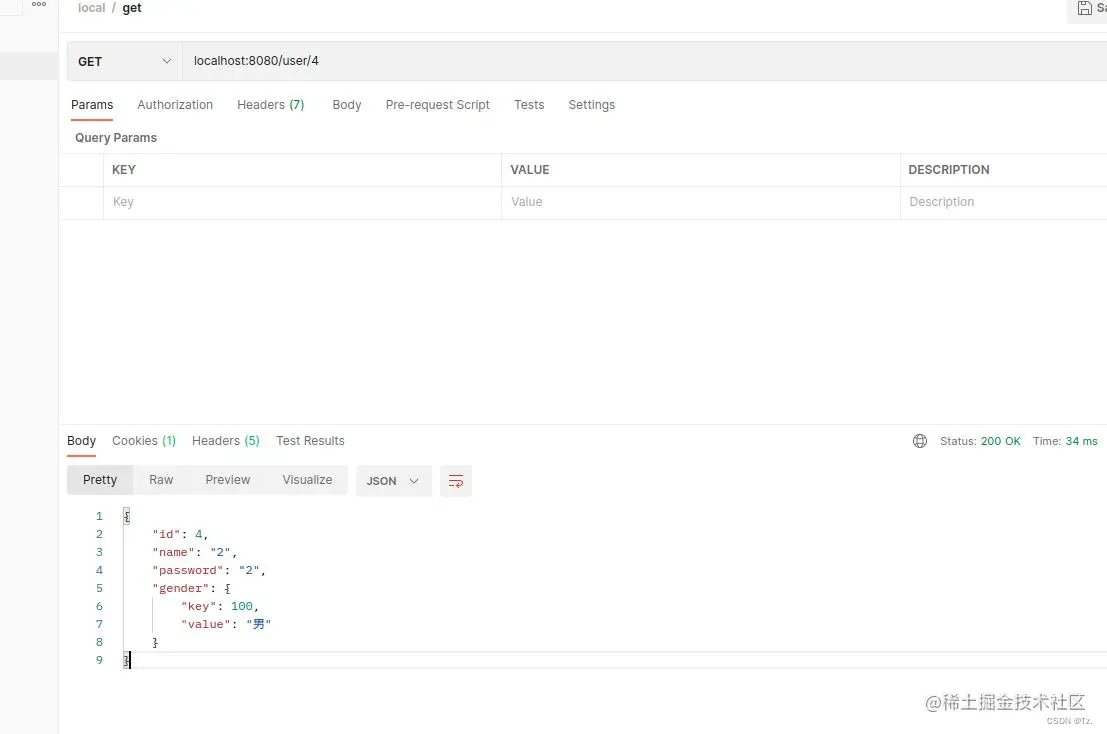Viewport: 1107px width, 734px height.
Task: Click the Save icon button
Action: tap(1084, 8)
